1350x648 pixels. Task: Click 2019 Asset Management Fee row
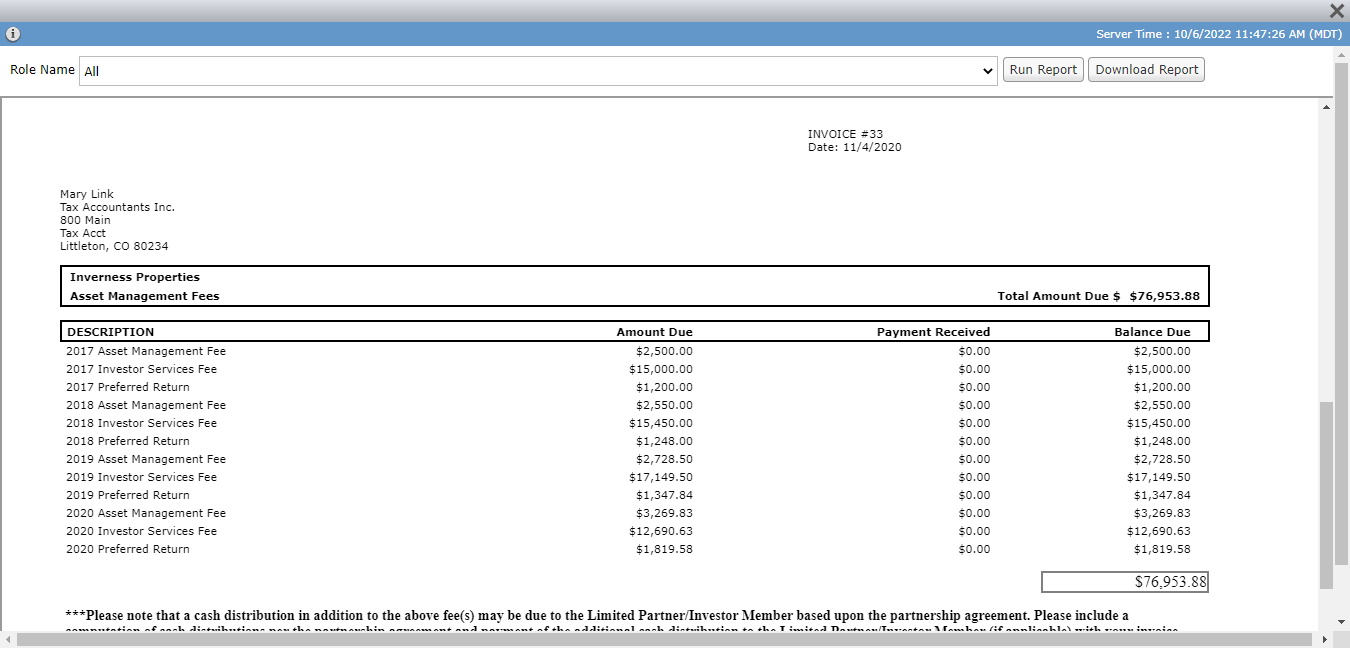pyautogui.click(x=634, y=459)
